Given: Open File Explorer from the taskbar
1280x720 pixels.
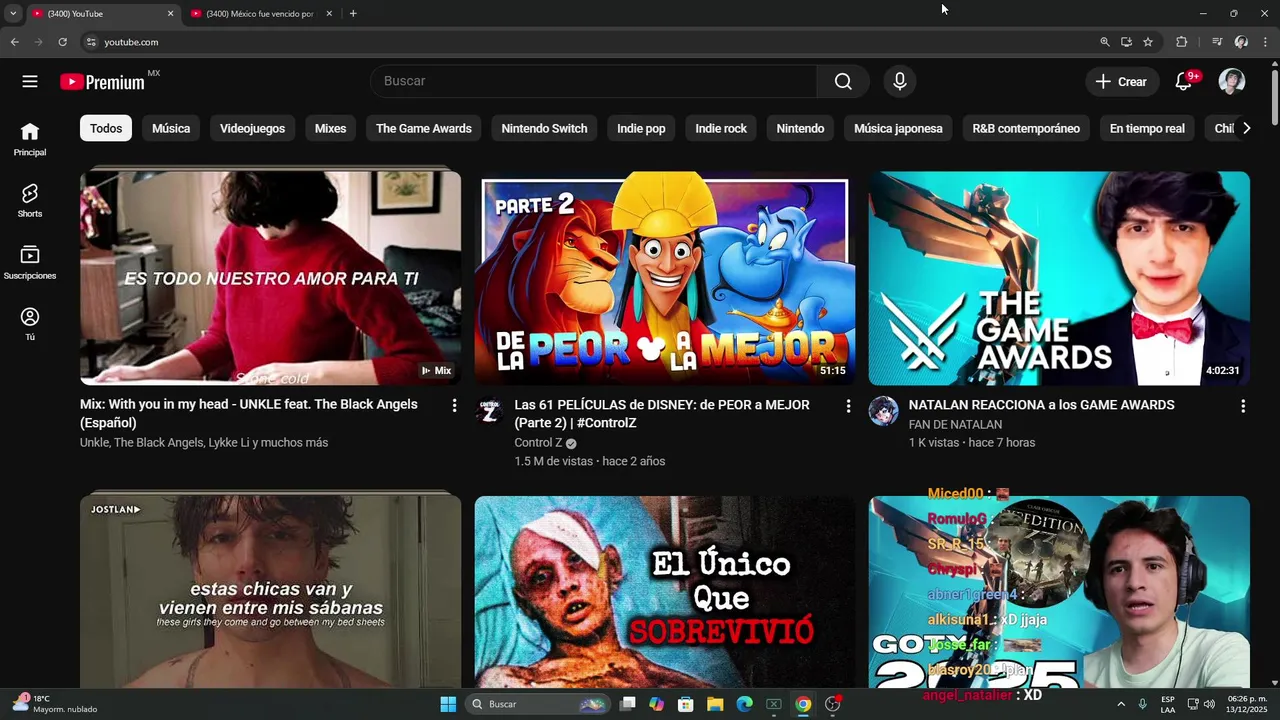Looking at the screenshot, I should (715, 704).
